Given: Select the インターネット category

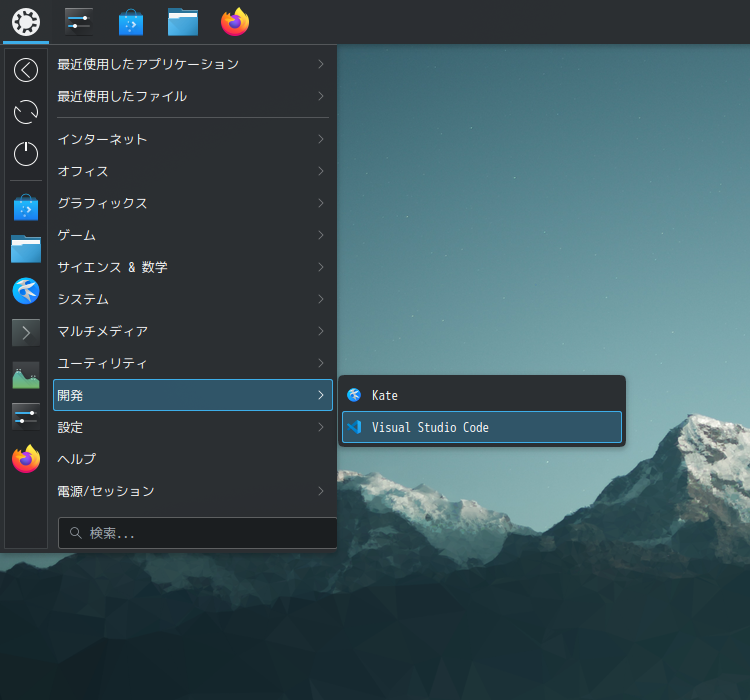Looking at the screenshot, I should [192, 139].
